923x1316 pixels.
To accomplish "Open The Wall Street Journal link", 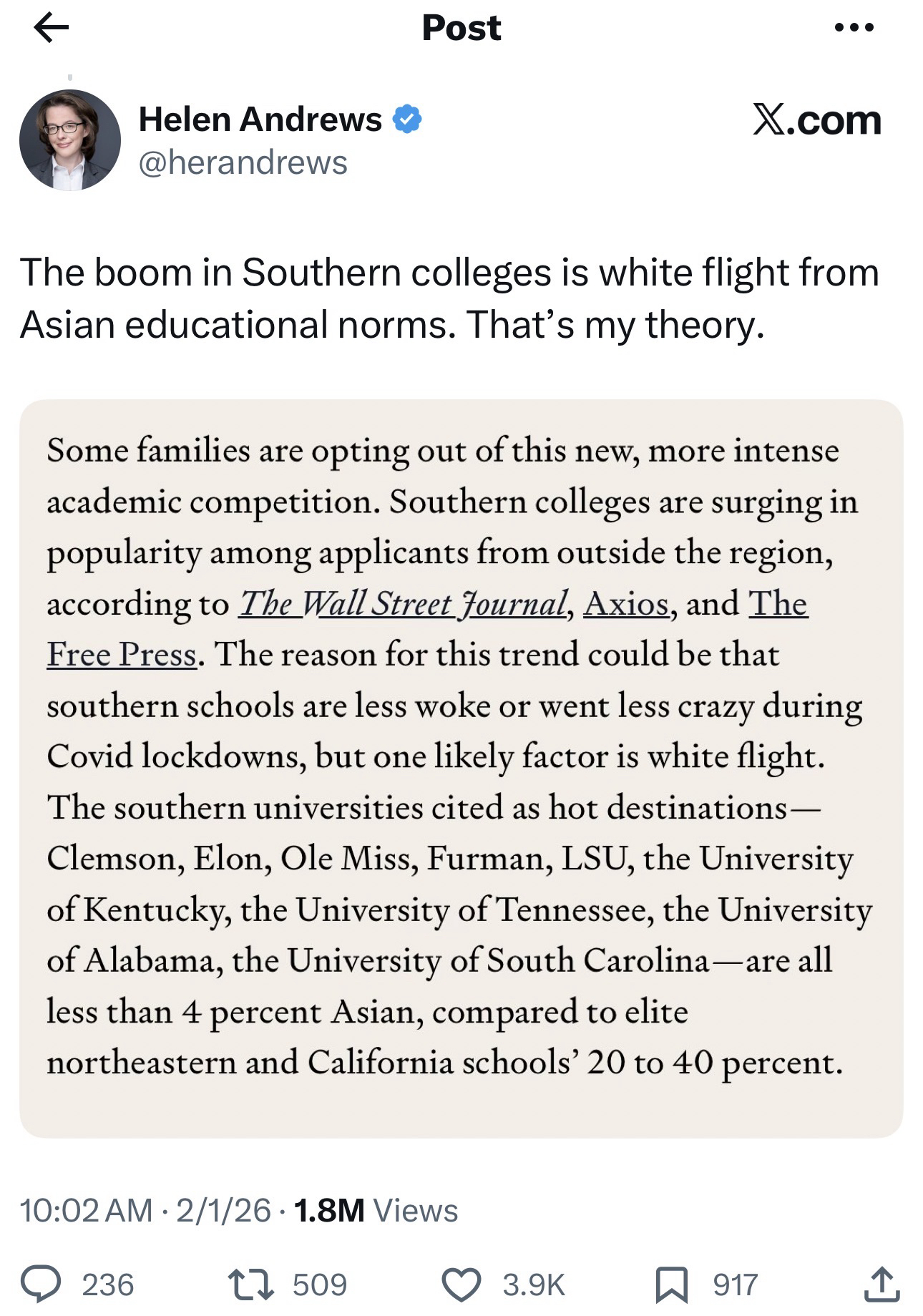I will (x=404, y=603).
